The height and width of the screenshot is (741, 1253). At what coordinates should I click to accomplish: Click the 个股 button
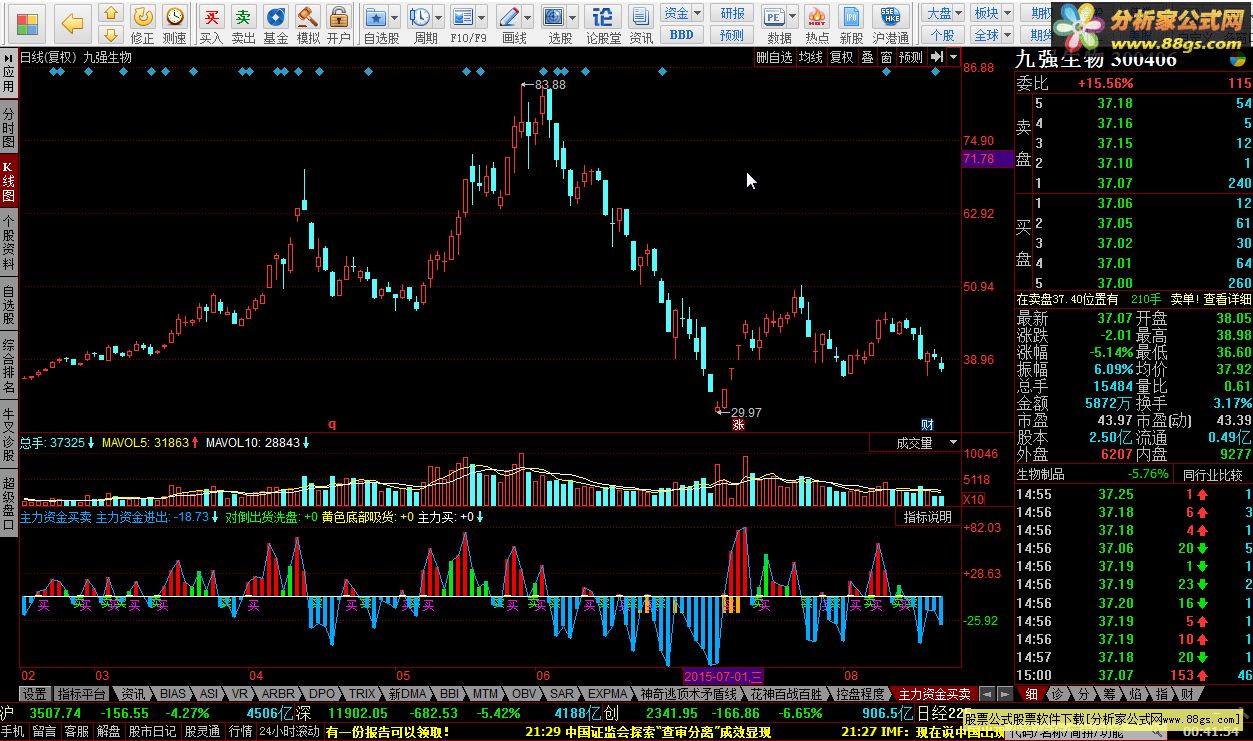click(943, 35)
